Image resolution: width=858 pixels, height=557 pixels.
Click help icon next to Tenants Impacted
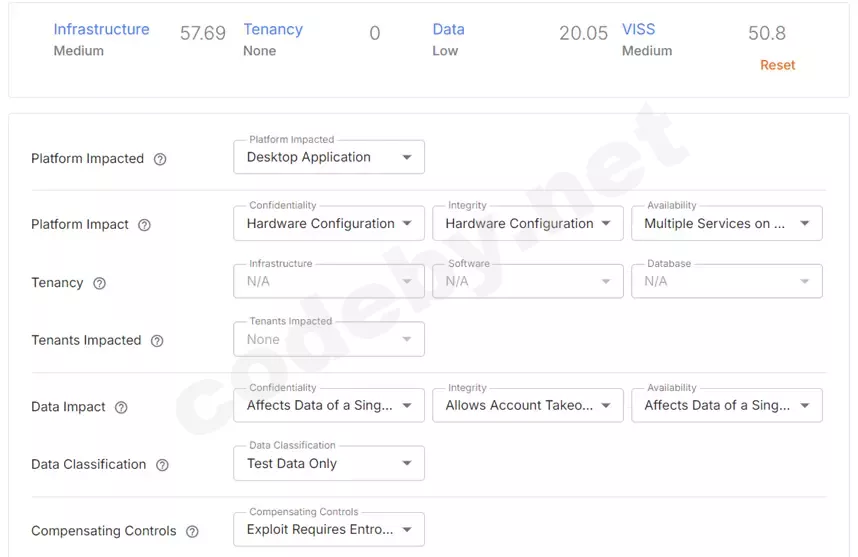[157, 341]
